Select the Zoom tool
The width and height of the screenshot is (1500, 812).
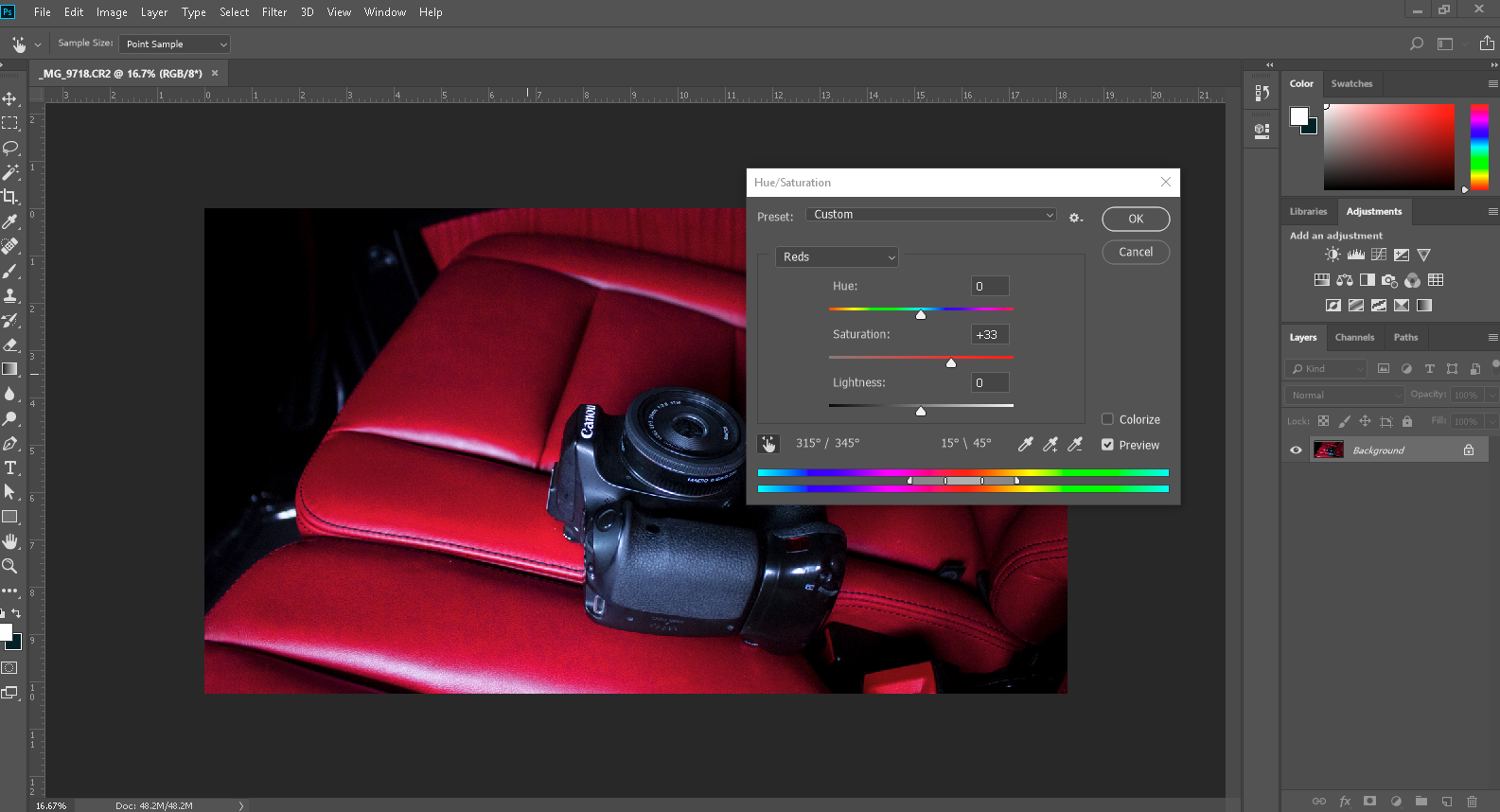pos(10,566)
